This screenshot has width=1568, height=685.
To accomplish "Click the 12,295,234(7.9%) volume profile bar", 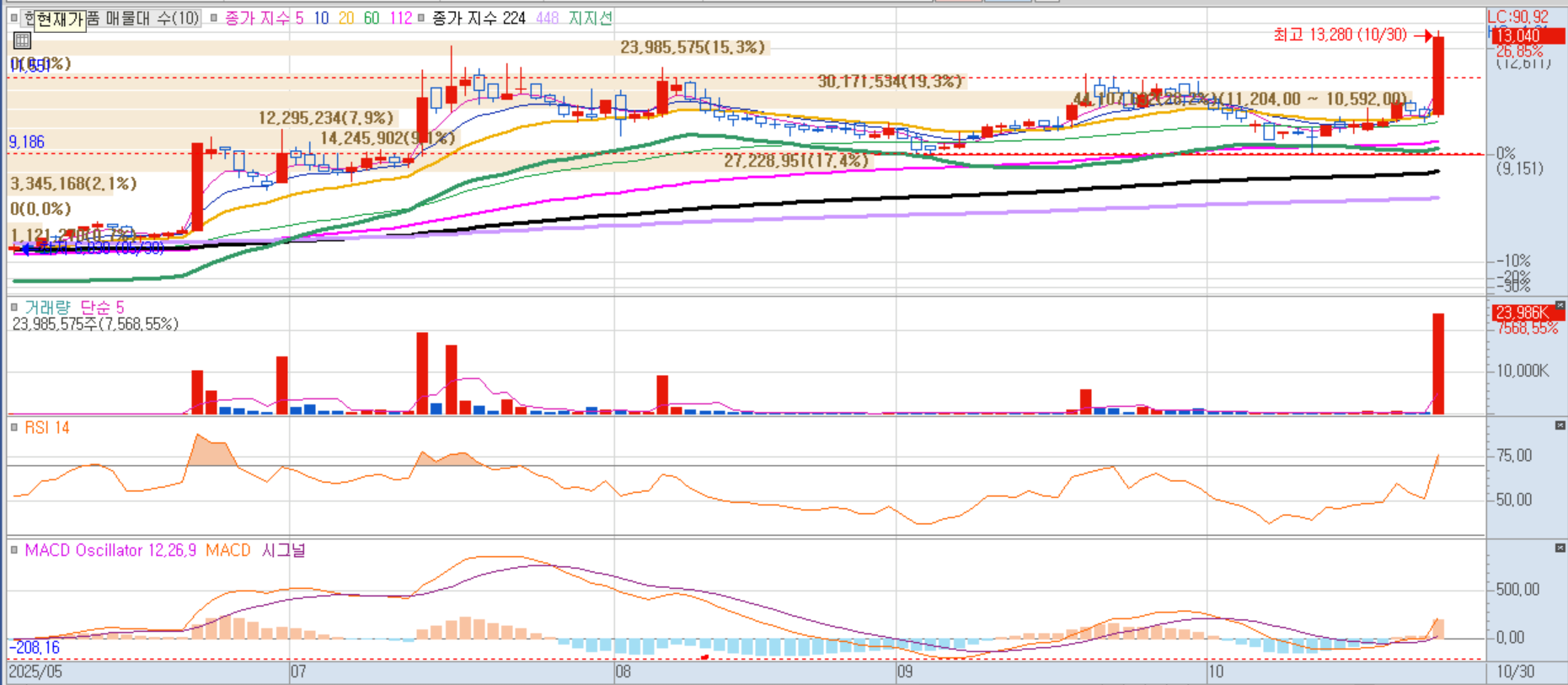I will click(x=202, y=118).
